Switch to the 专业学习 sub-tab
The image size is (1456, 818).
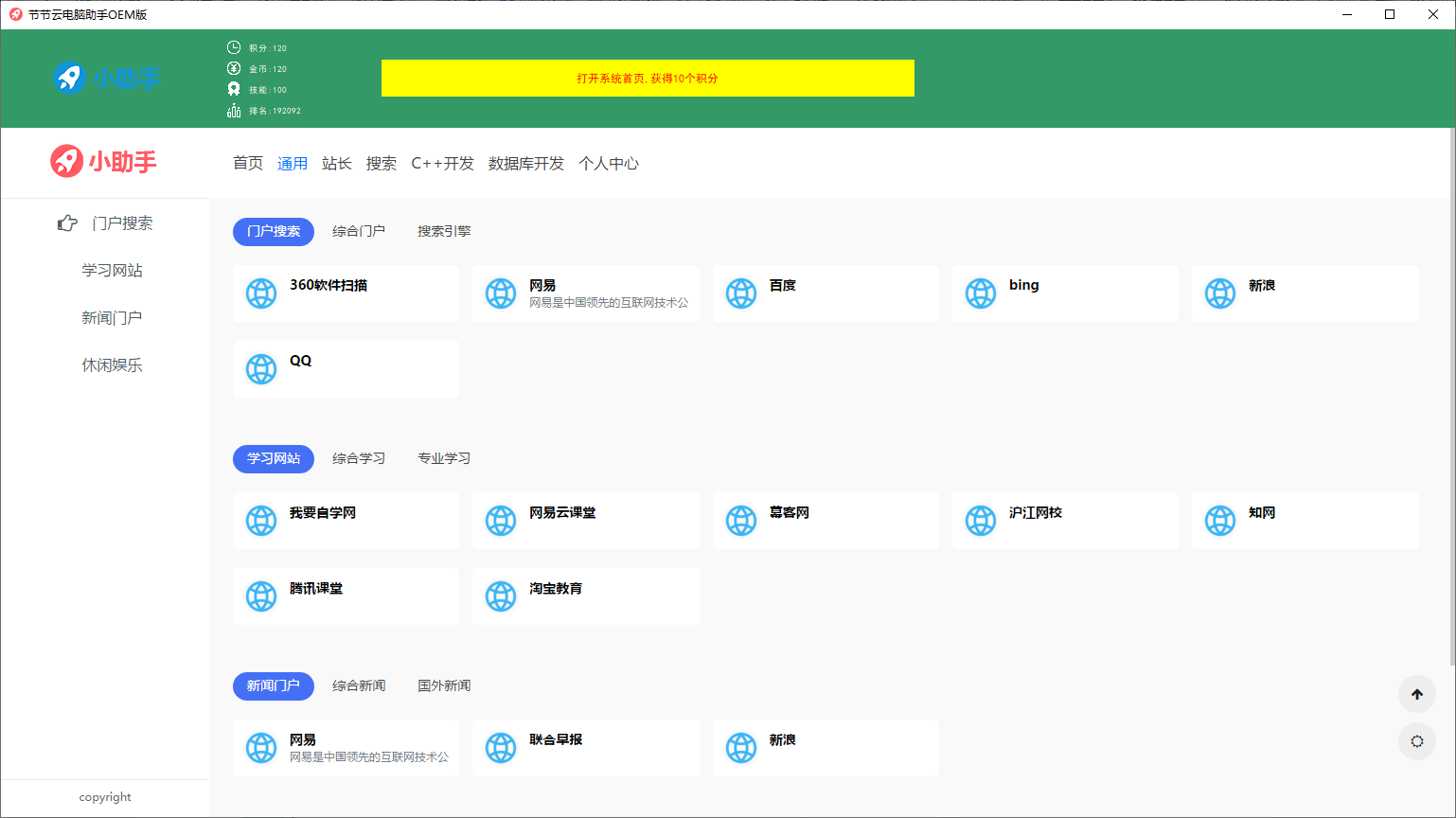[444, 458]
